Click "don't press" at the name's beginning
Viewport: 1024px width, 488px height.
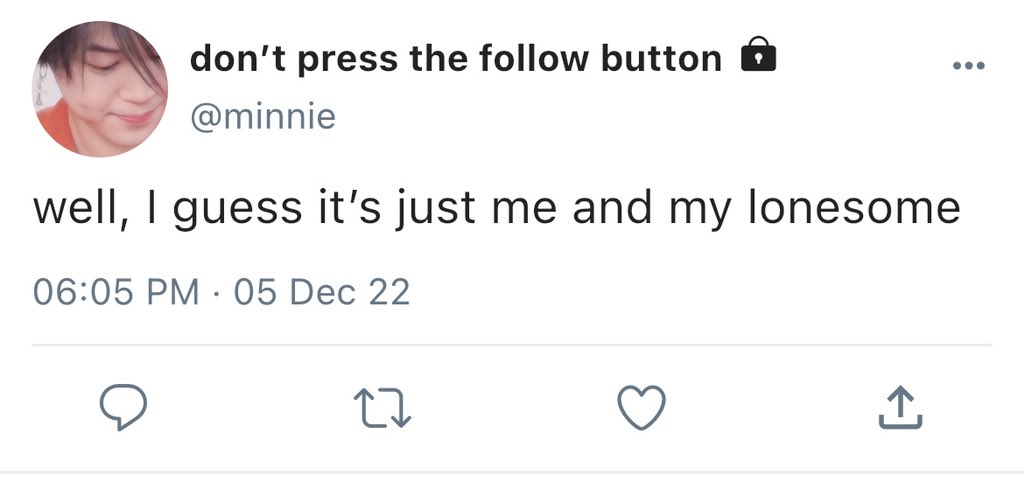click(x=294, y=60)
